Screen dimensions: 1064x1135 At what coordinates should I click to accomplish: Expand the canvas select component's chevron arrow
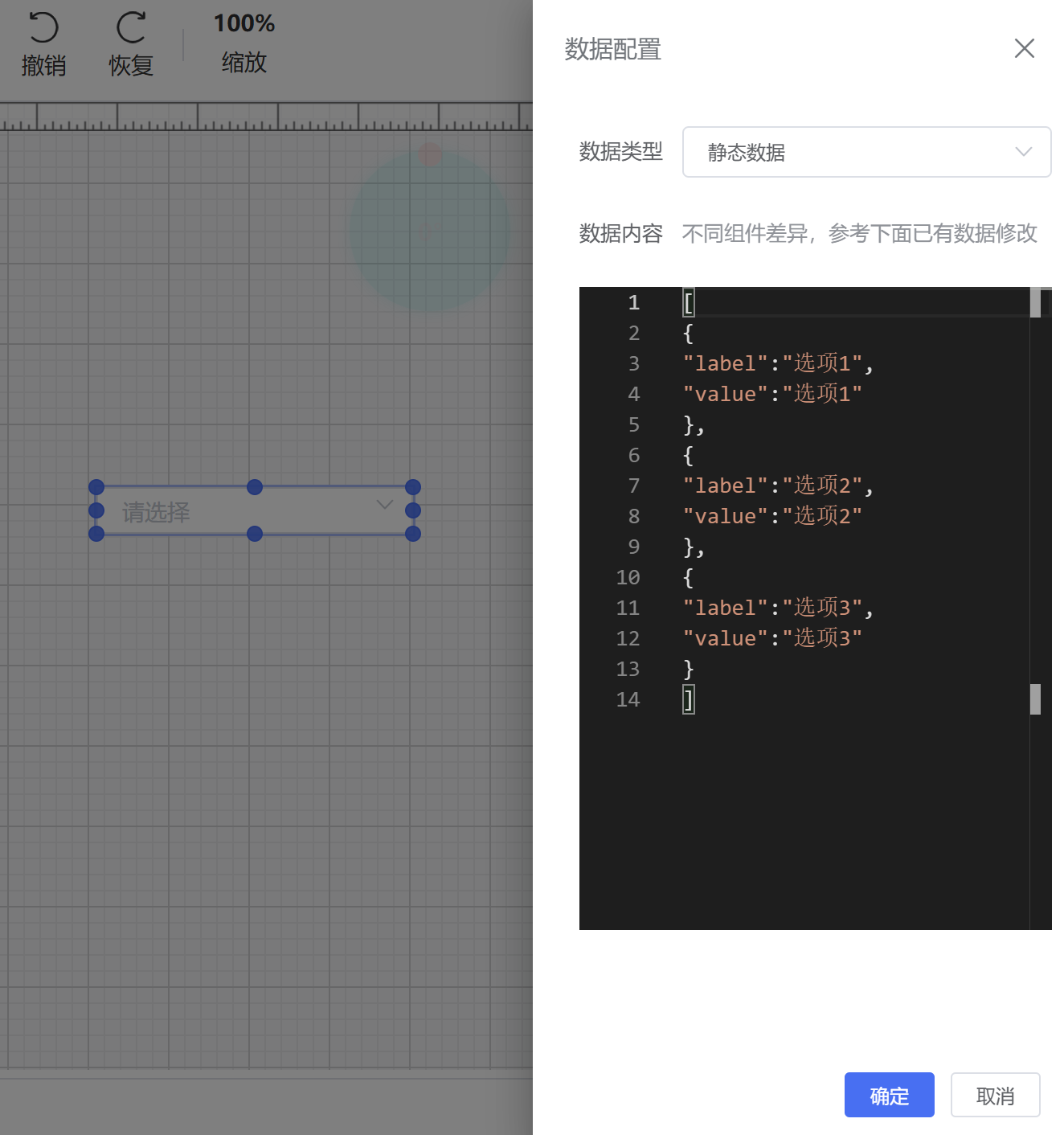385,505
